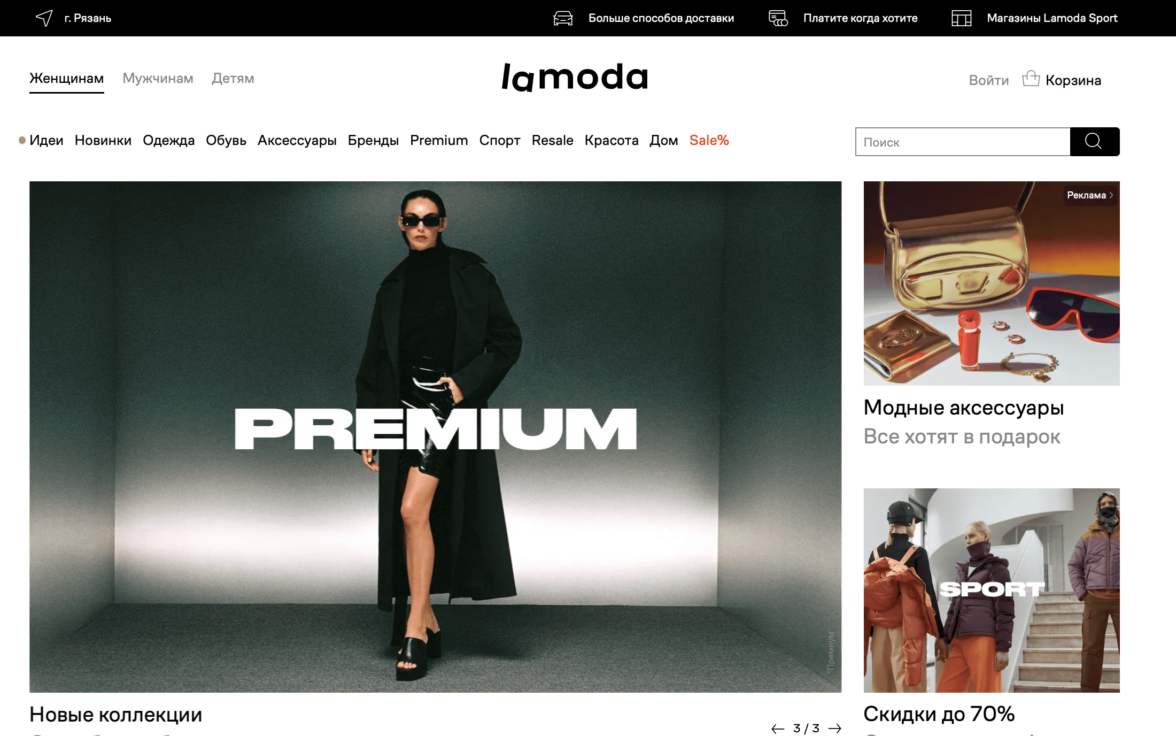The image size is (1176, 736).
Task: Open the Sale% menu category
Action: click(709, 140)
